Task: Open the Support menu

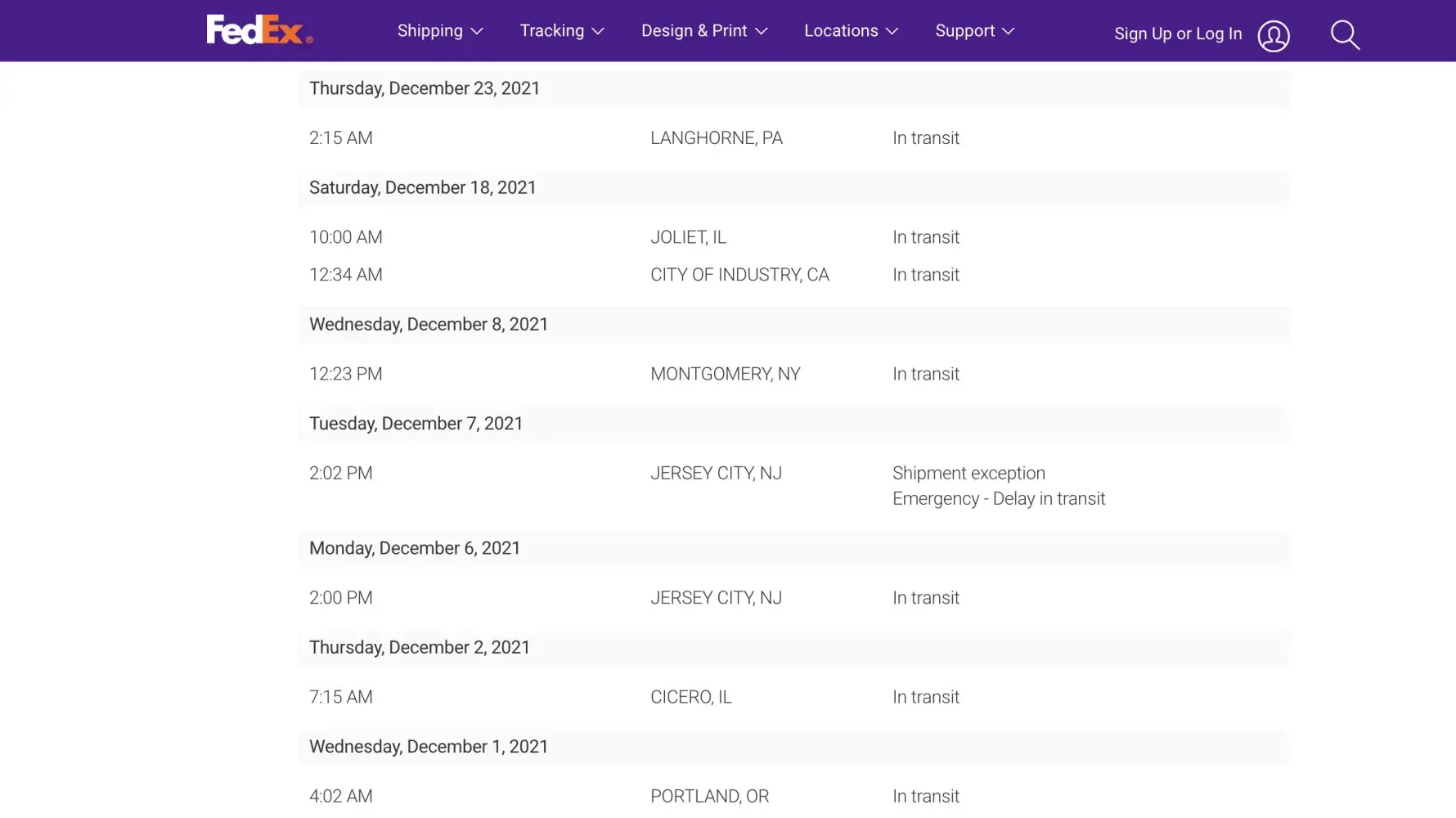Action: (964, 31)
